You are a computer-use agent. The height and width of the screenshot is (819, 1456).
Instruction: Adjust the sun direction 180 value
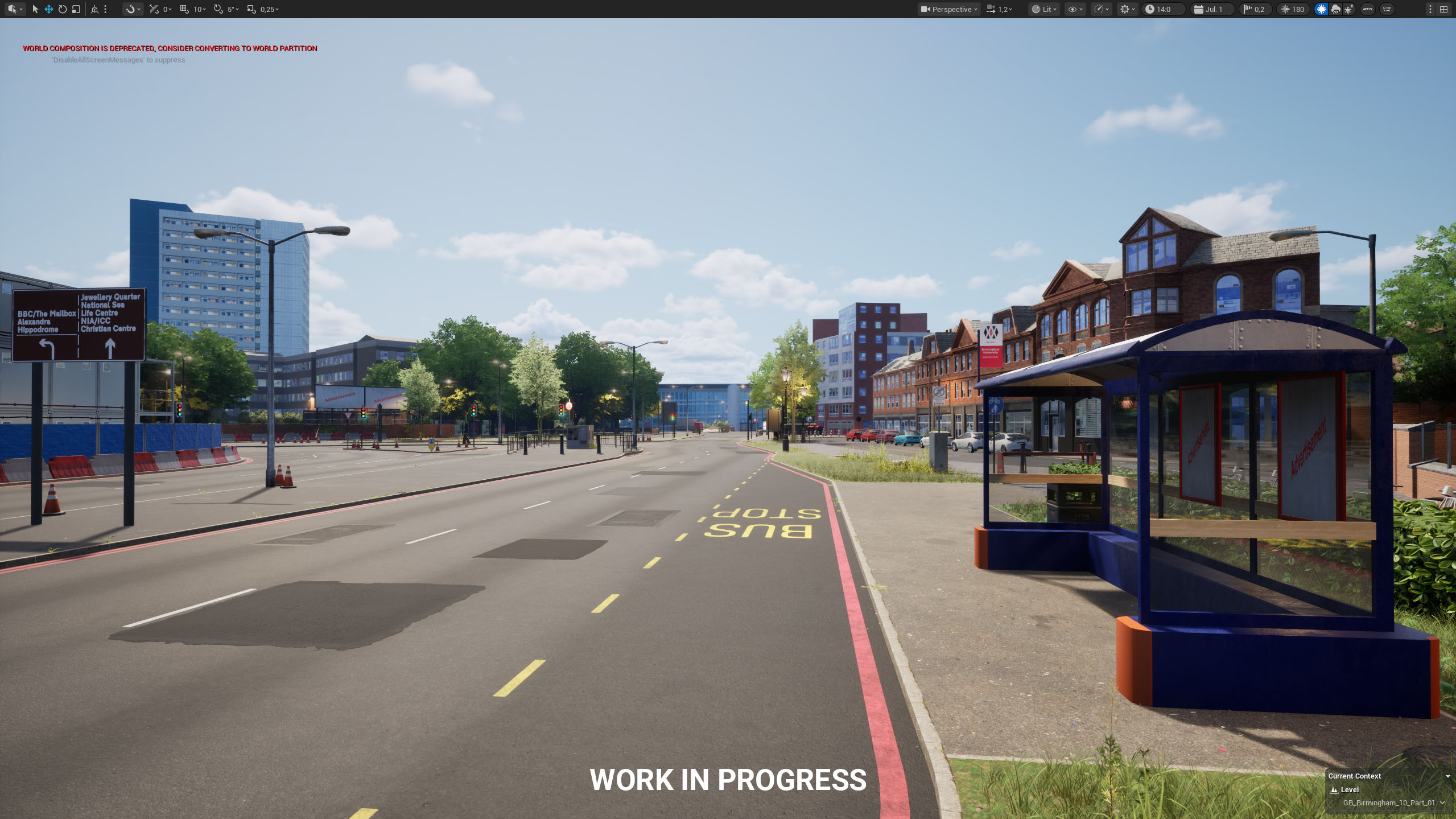tap(1293, 9)
